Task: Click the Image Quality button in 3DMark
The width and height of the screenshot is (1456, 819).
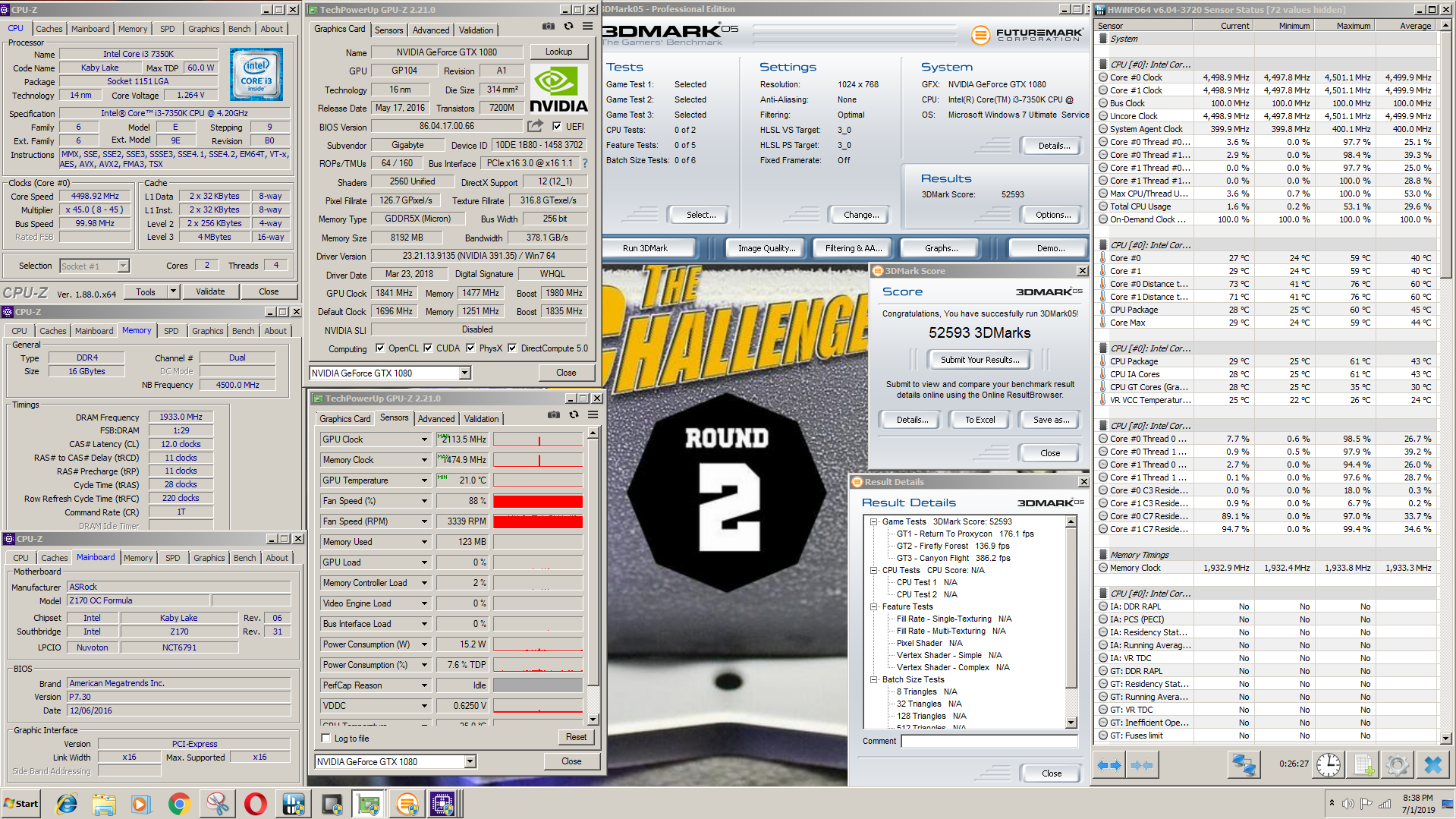Action: tap(766, 248)
